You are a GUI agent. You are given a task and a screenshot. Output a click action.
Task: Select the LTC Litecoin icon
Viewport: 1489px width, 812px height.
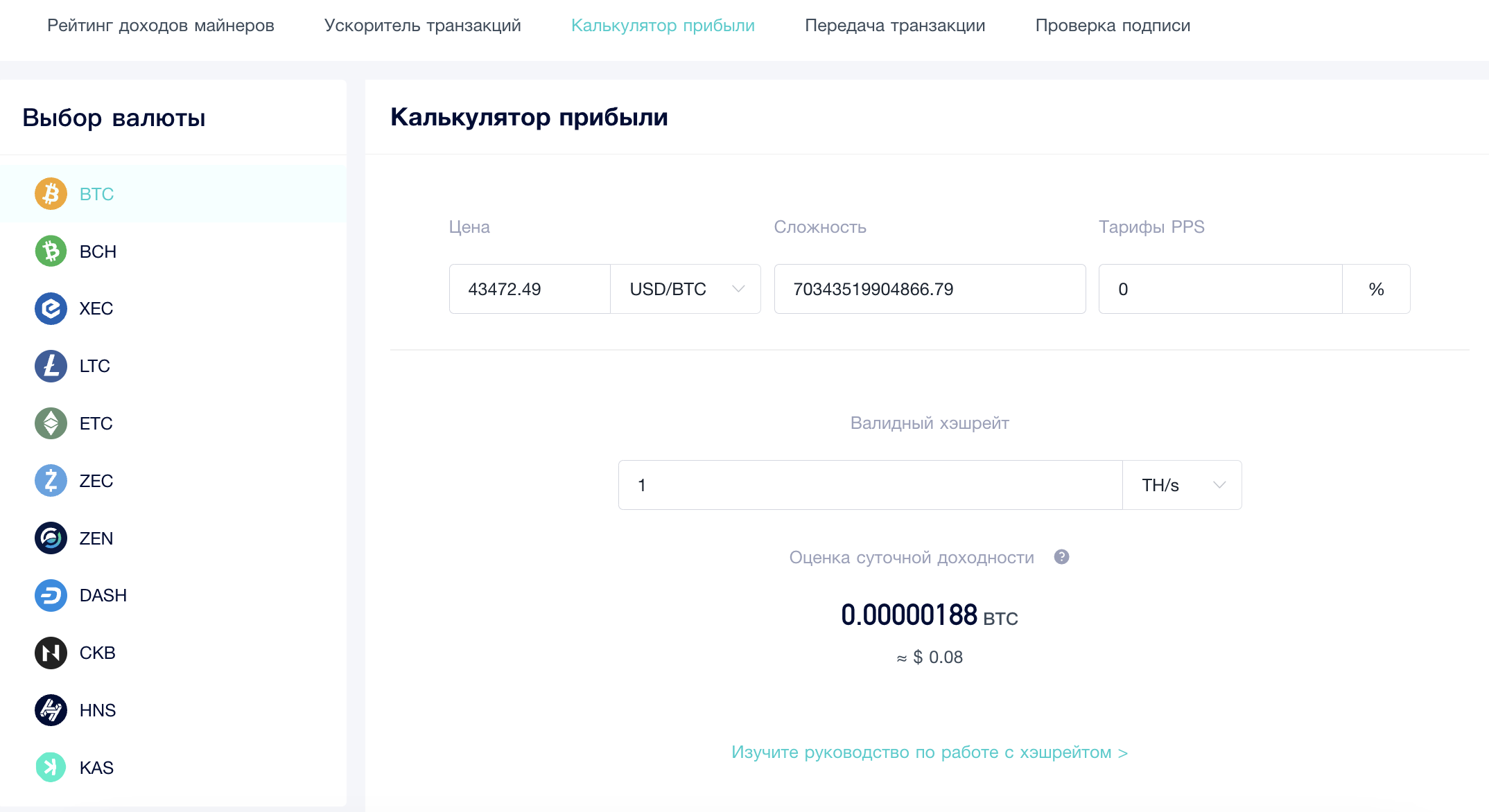(51, 366)
